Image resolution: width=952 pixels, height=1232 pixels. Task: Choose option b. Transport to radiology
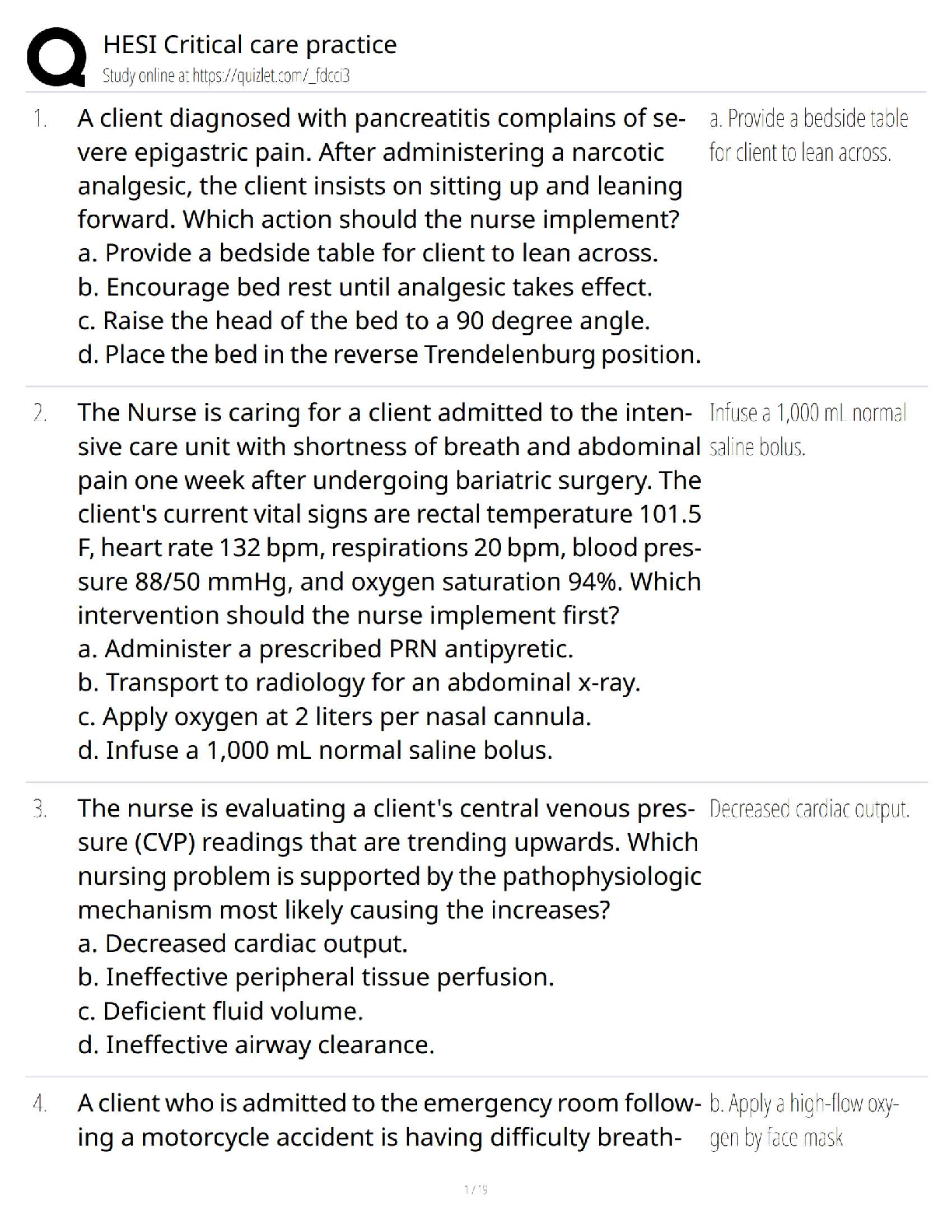(x=359, y=682)
